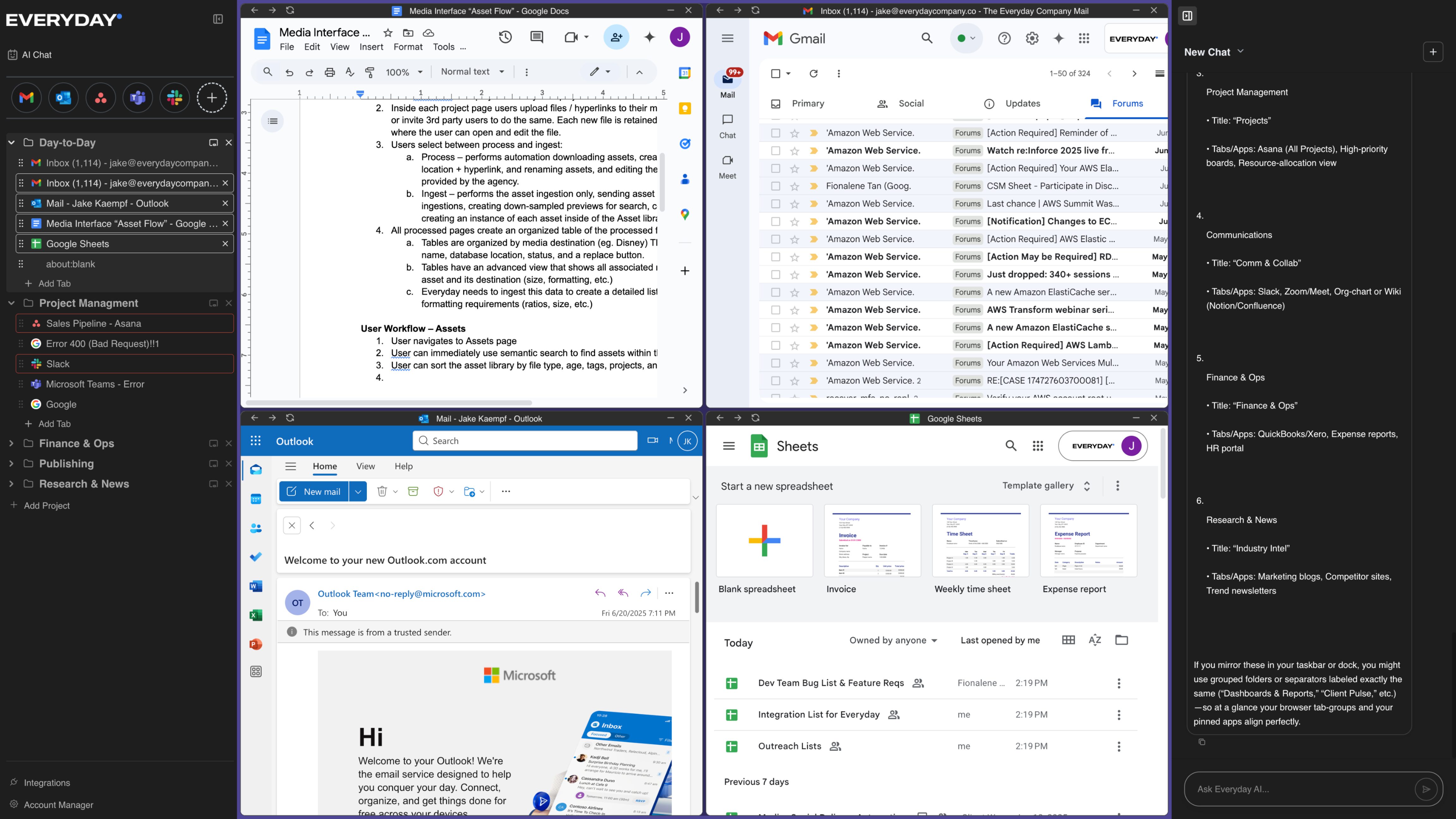Image resolution: width=1456 pixels, height=819 pixels.
Task: Tick checkbox for 'AWS Transform webinar' email
Action: point(775,310)
